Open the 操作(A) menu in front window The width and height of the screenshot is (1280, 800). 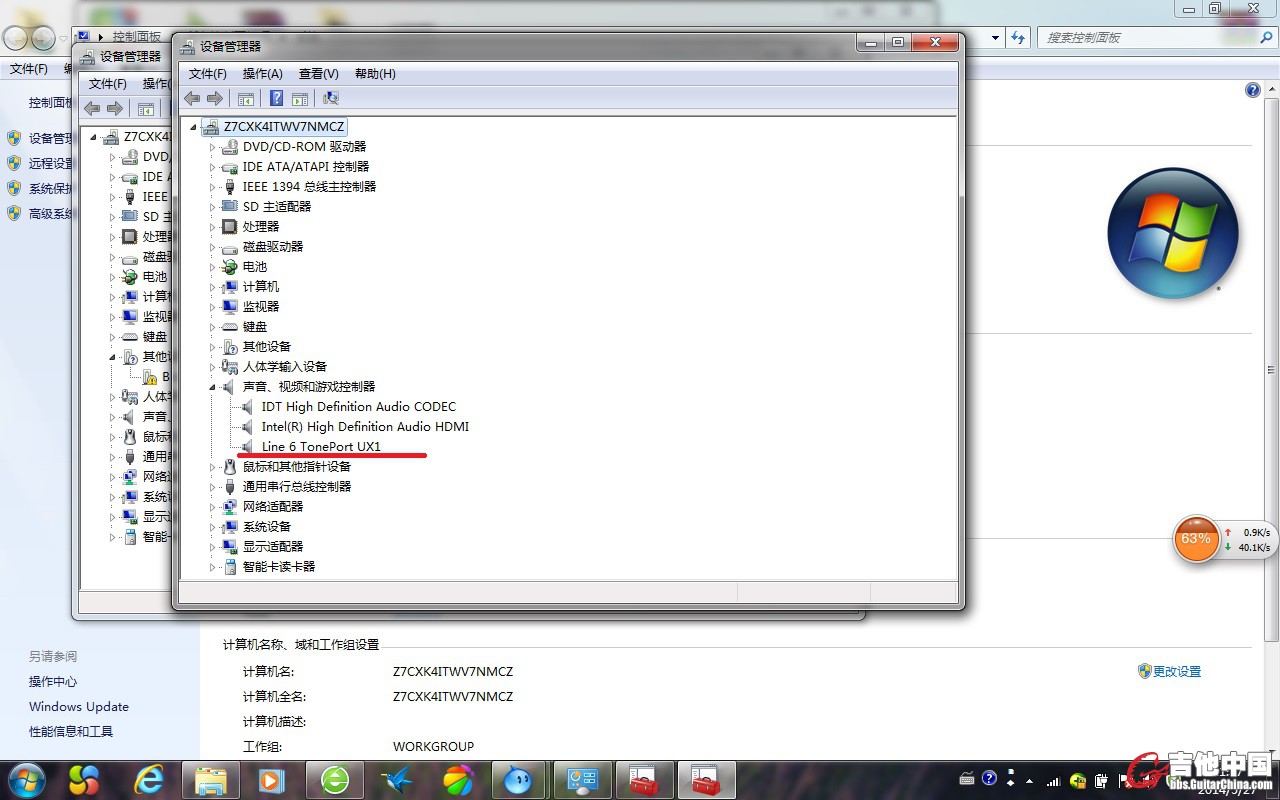click(x=262, y=74)
